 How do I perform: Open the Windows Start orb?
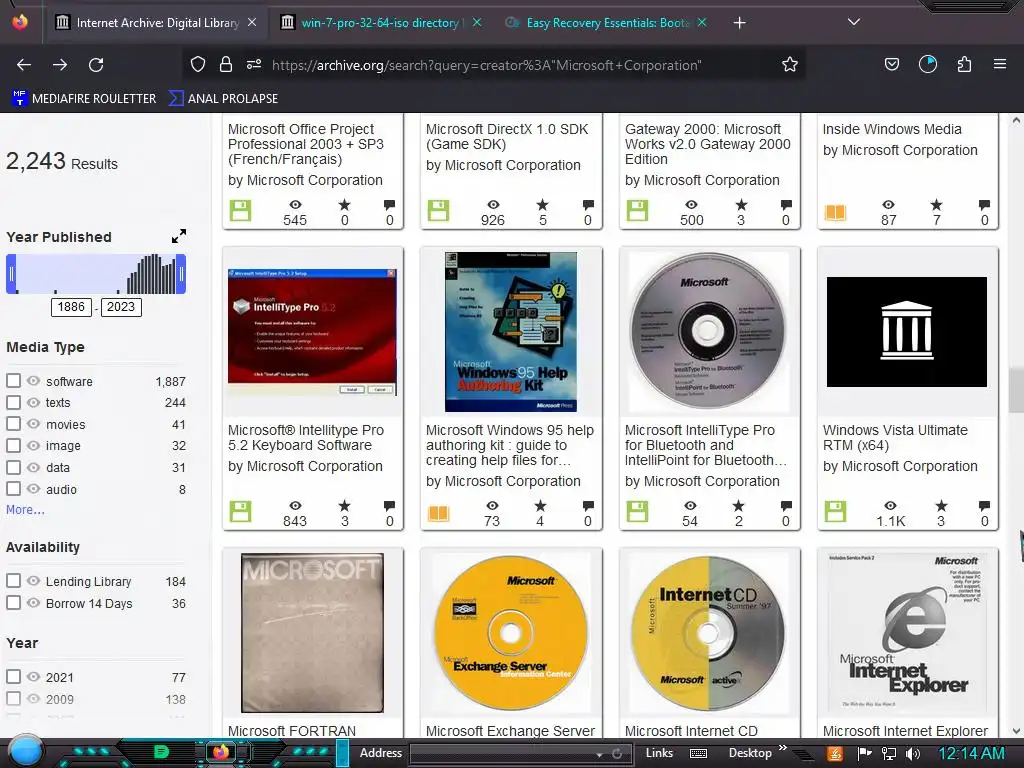26,751
